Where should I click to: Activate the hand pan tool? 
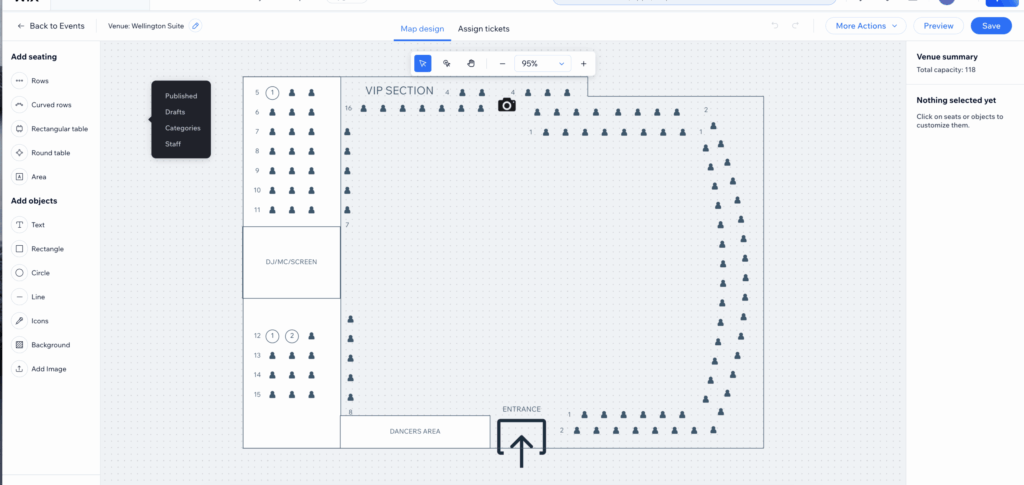coord(472,63)
